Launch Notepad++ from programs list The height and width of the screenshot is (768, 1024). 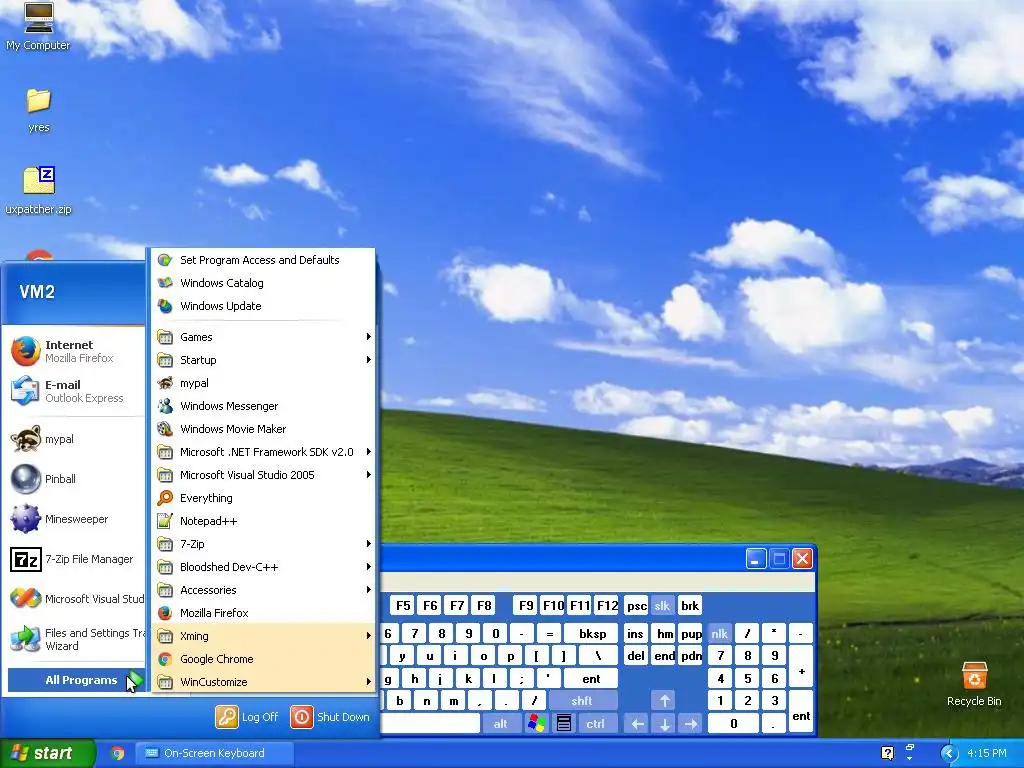[x=264, y=521]
